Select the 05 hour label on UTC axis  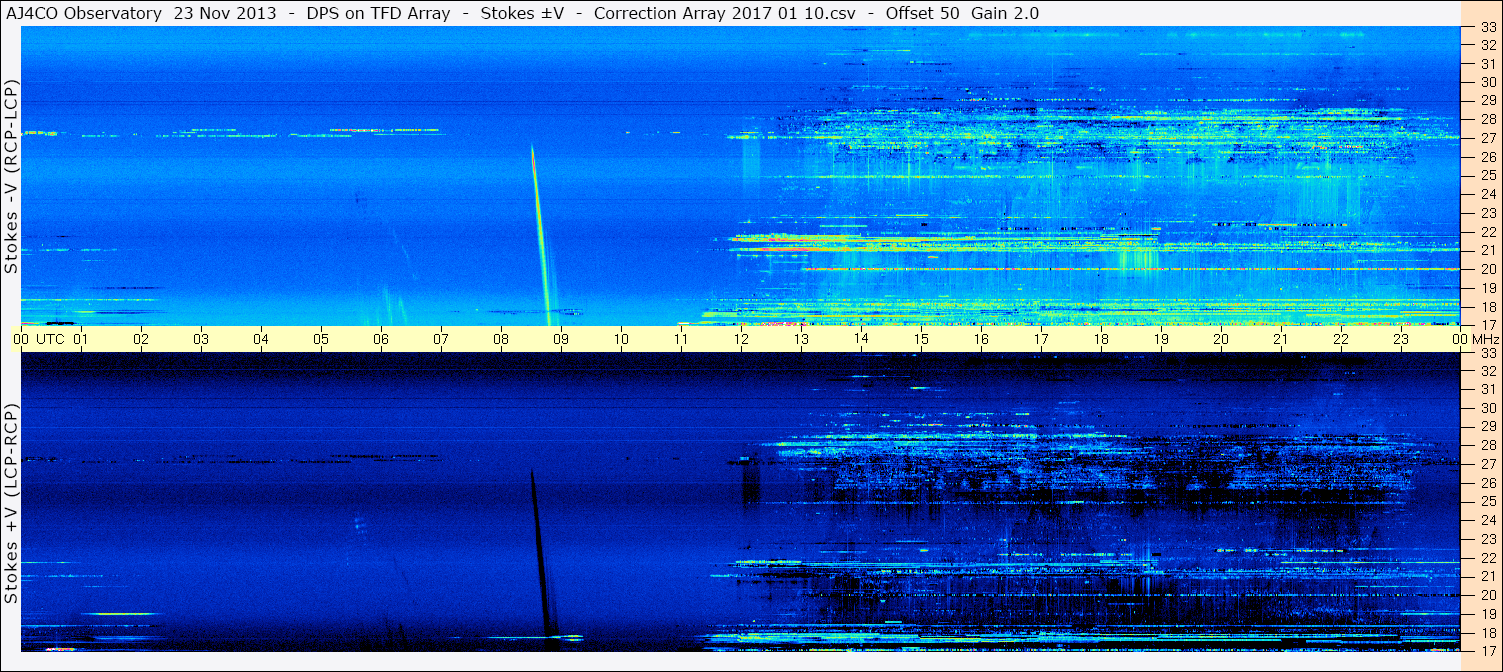pos(321,339)
